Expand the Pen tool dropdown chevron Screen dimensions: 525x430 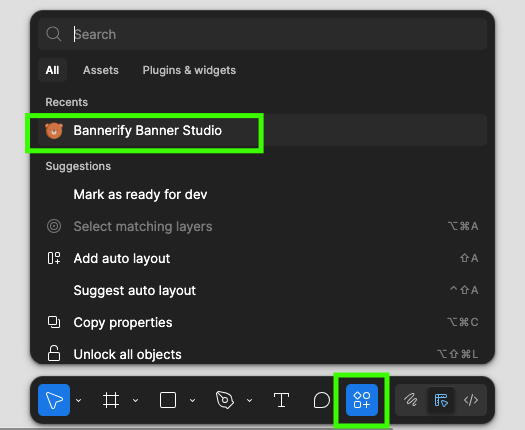click(x=249, y=400)
